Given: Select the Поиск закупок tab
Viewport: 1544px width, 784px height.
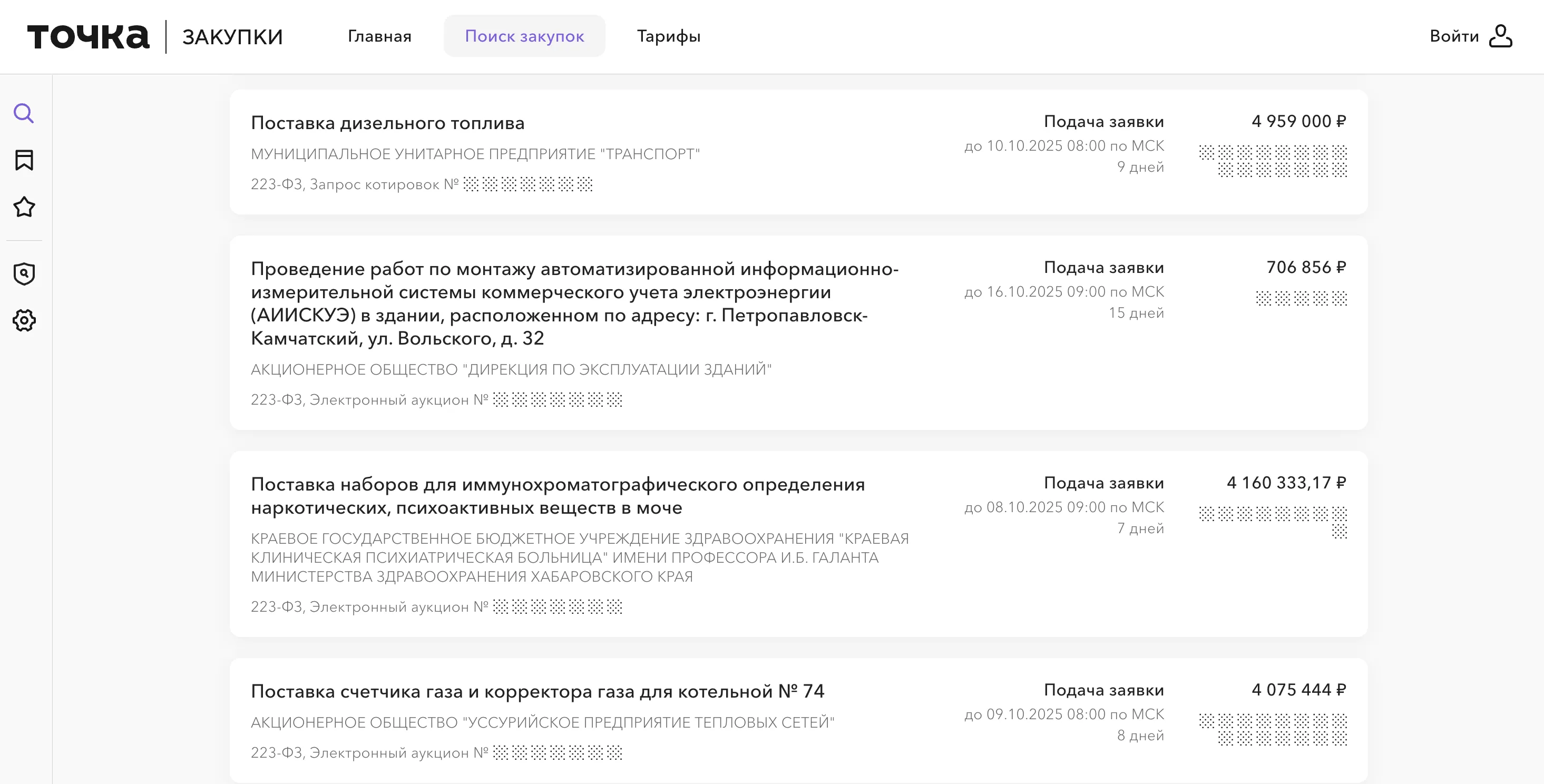Looking at the screenshot, I should (x=524, y=36).
